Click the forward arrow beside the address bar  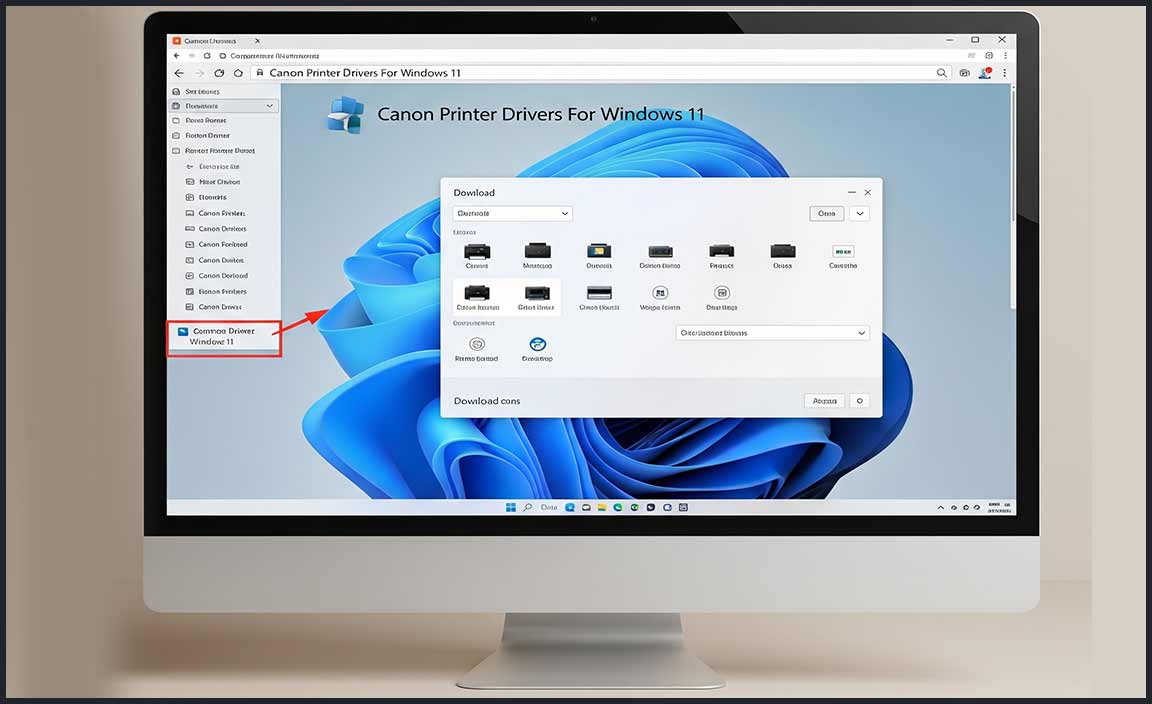199,73
